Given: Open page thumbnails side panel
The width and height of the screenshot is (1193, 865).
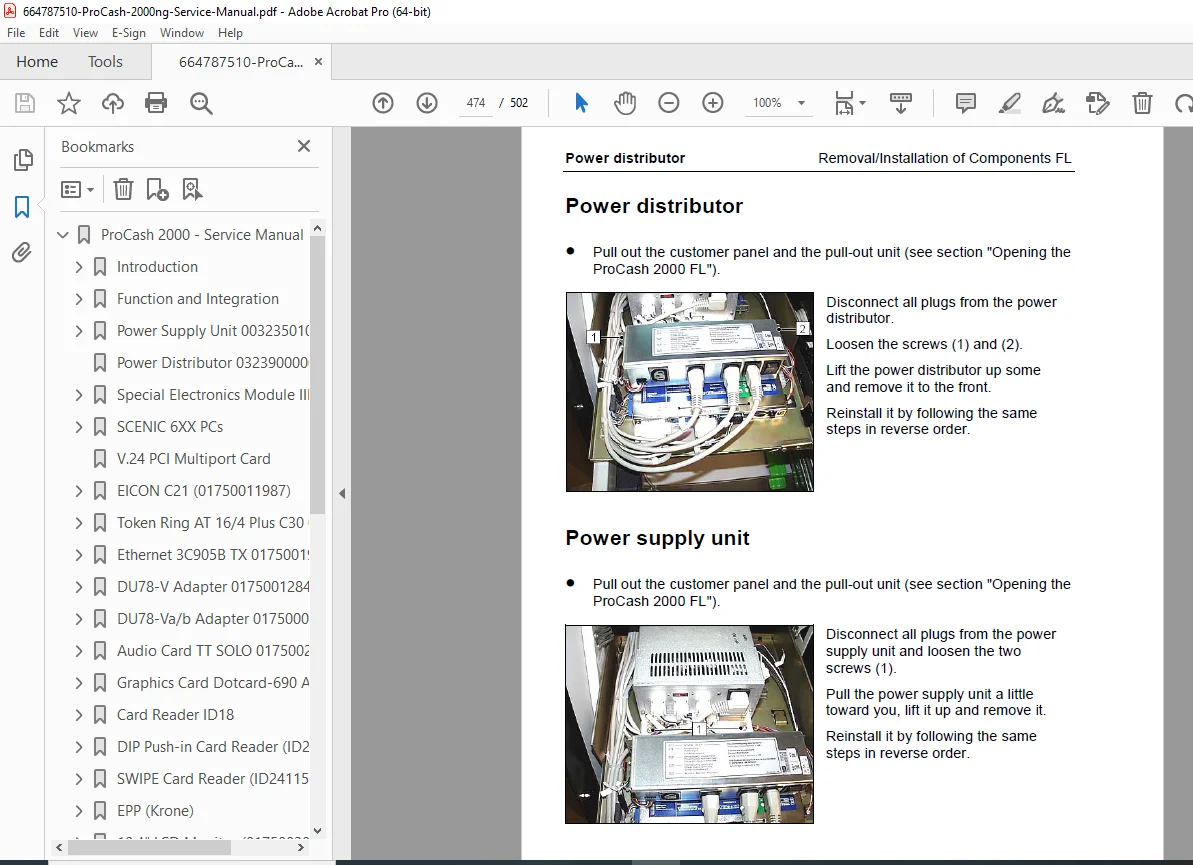Looking at the screenshot, I should (x=23, y=160).
